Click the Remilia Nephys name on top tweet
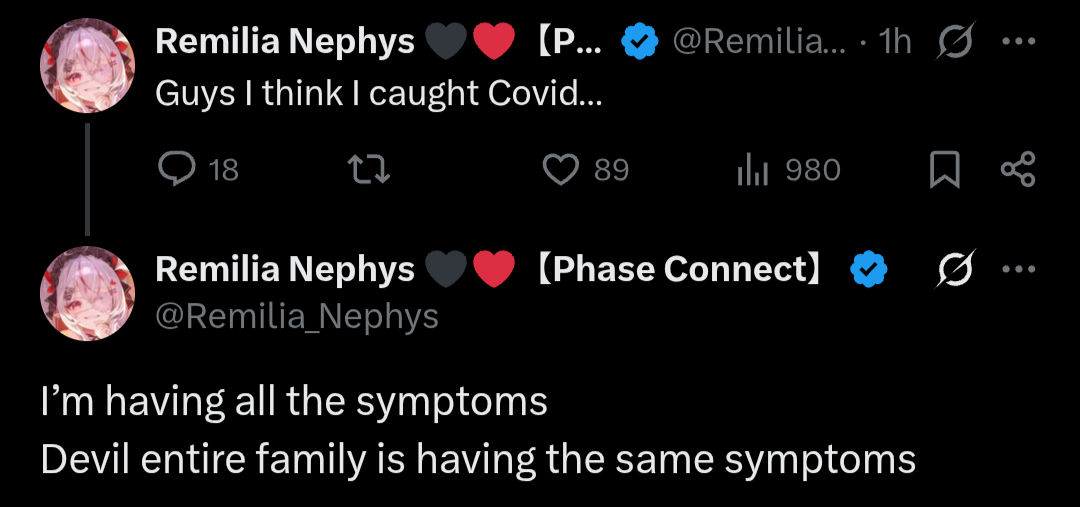Viewport: 1080px width, 507px height. click(x=285, y=42)
